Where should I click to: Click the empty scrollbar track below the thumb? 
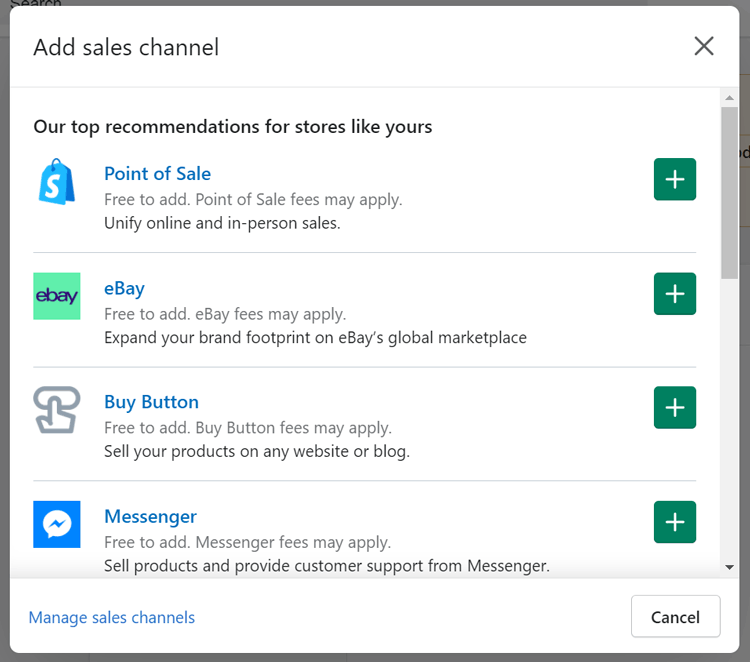[x=729, y=420]
